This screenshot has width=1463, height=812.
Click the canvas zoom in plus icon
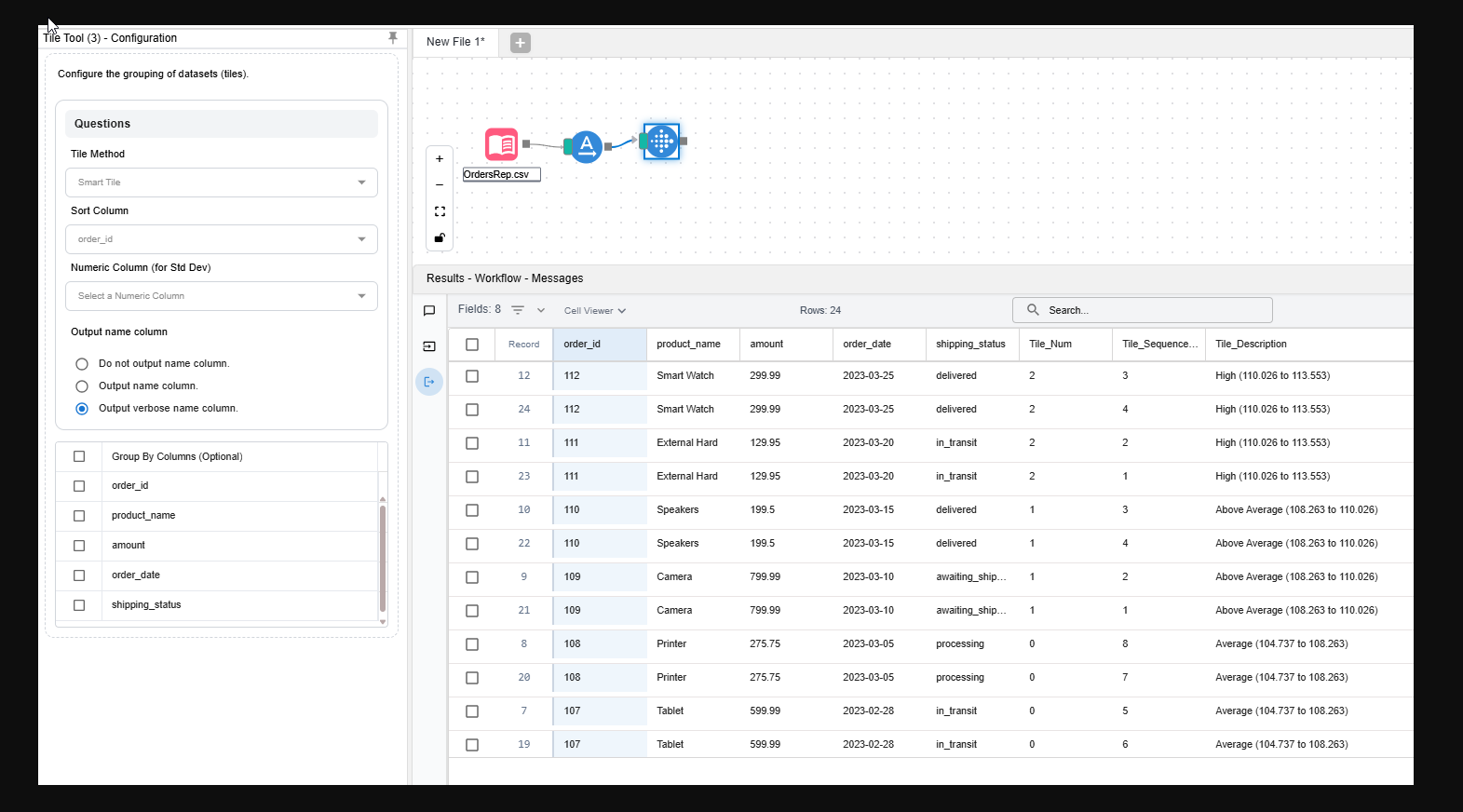440,159
